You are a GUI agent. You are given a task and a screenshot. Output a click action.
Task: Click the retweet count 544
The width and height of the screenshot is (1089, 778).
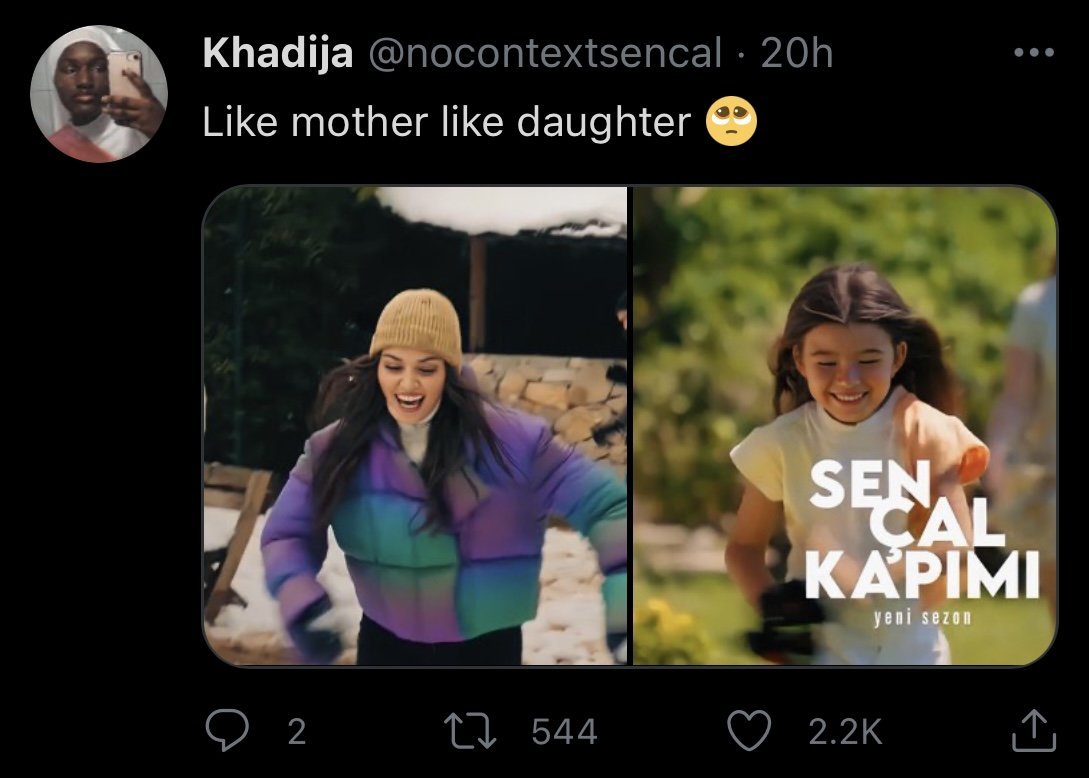click(x=564, y=732)
